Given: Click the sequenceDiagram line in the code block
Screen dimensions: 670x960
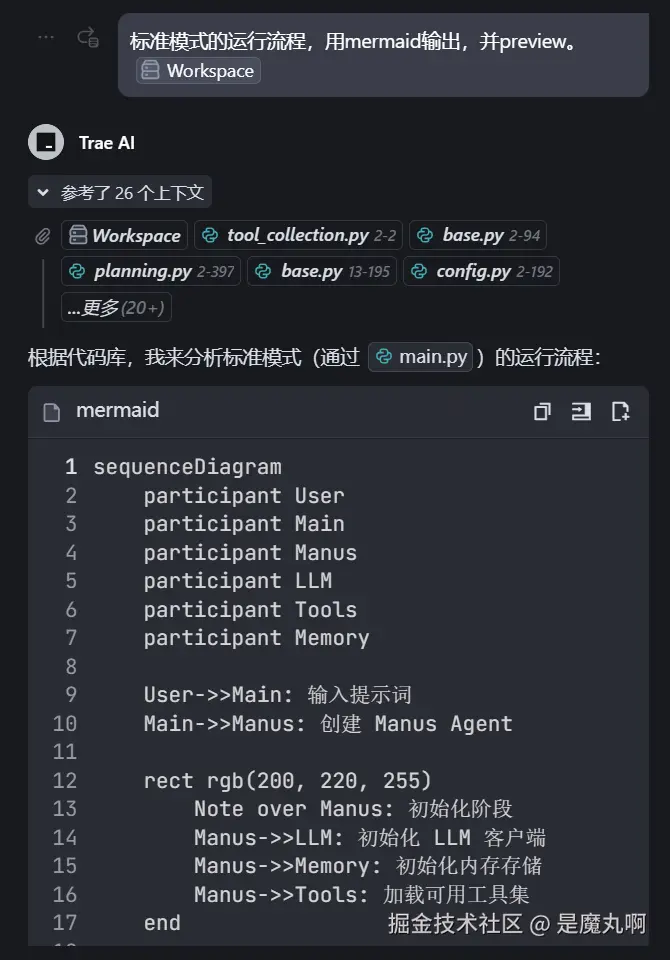Looking at the screenshot, I should pyautogui.click(x=187, y=467).
